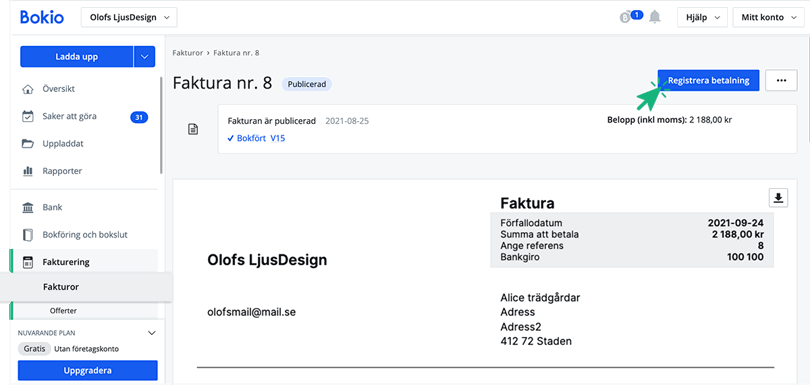Click the Bokföring och bokslut book icon

(27, 235)
